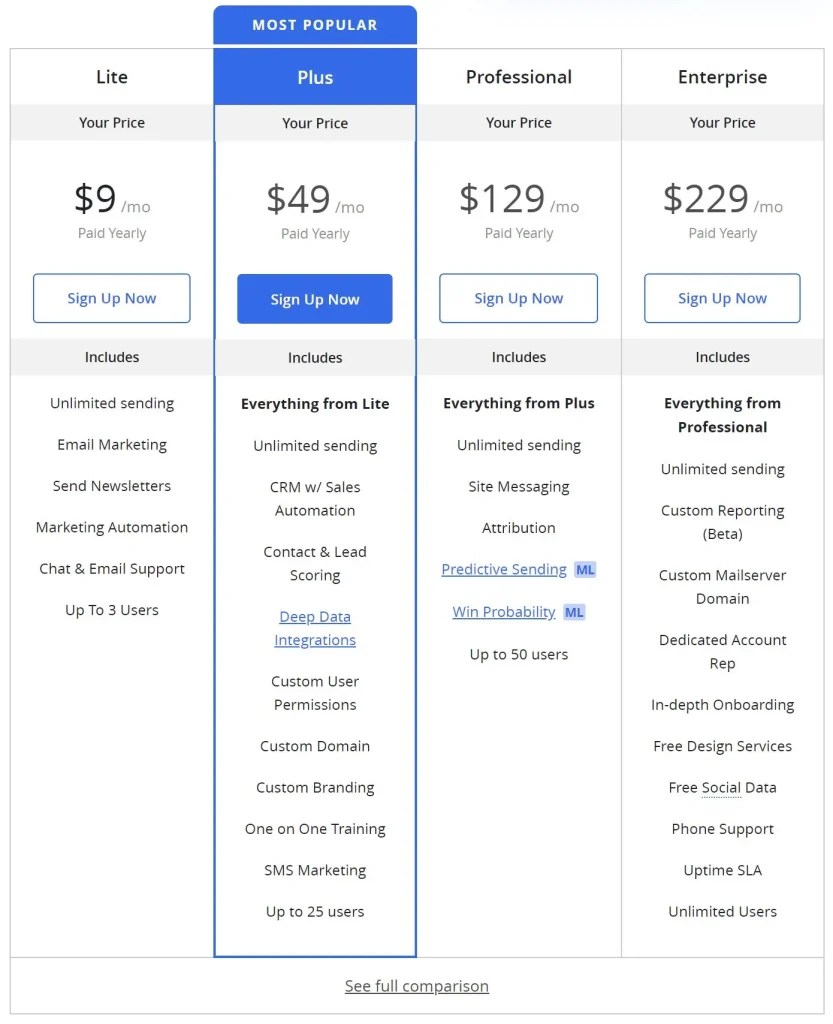Viewport: 833px width, 1024px height.
Task: Select the Professional plan header
Action: [518, 77]
